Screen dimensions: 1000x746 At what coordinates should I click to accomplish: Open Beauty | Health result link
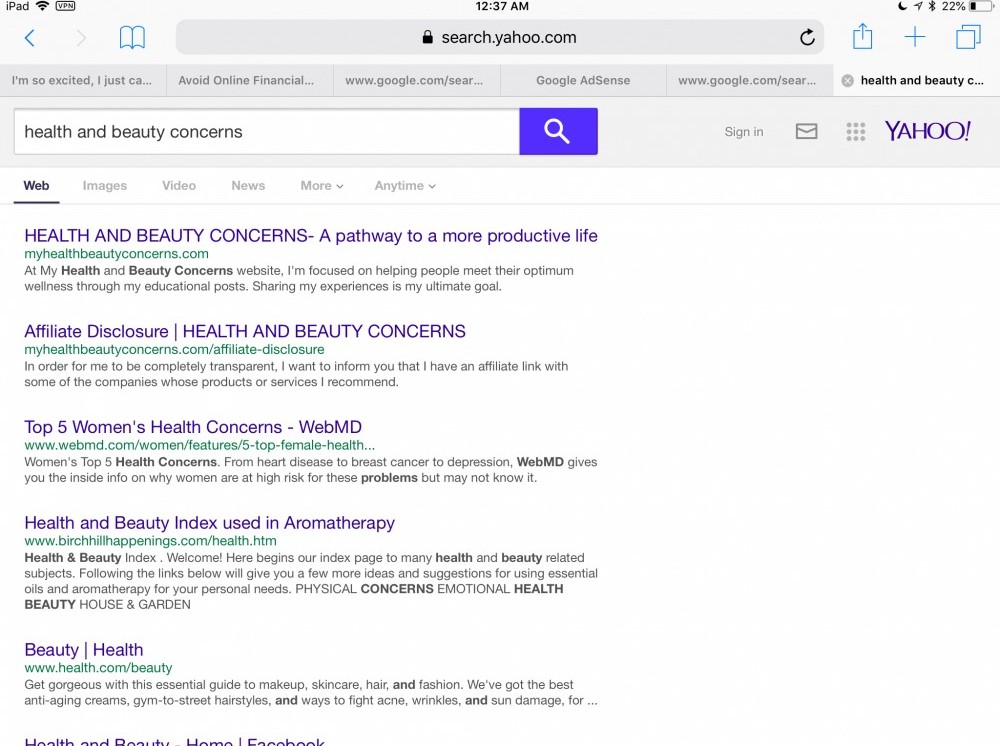(84, 650)
